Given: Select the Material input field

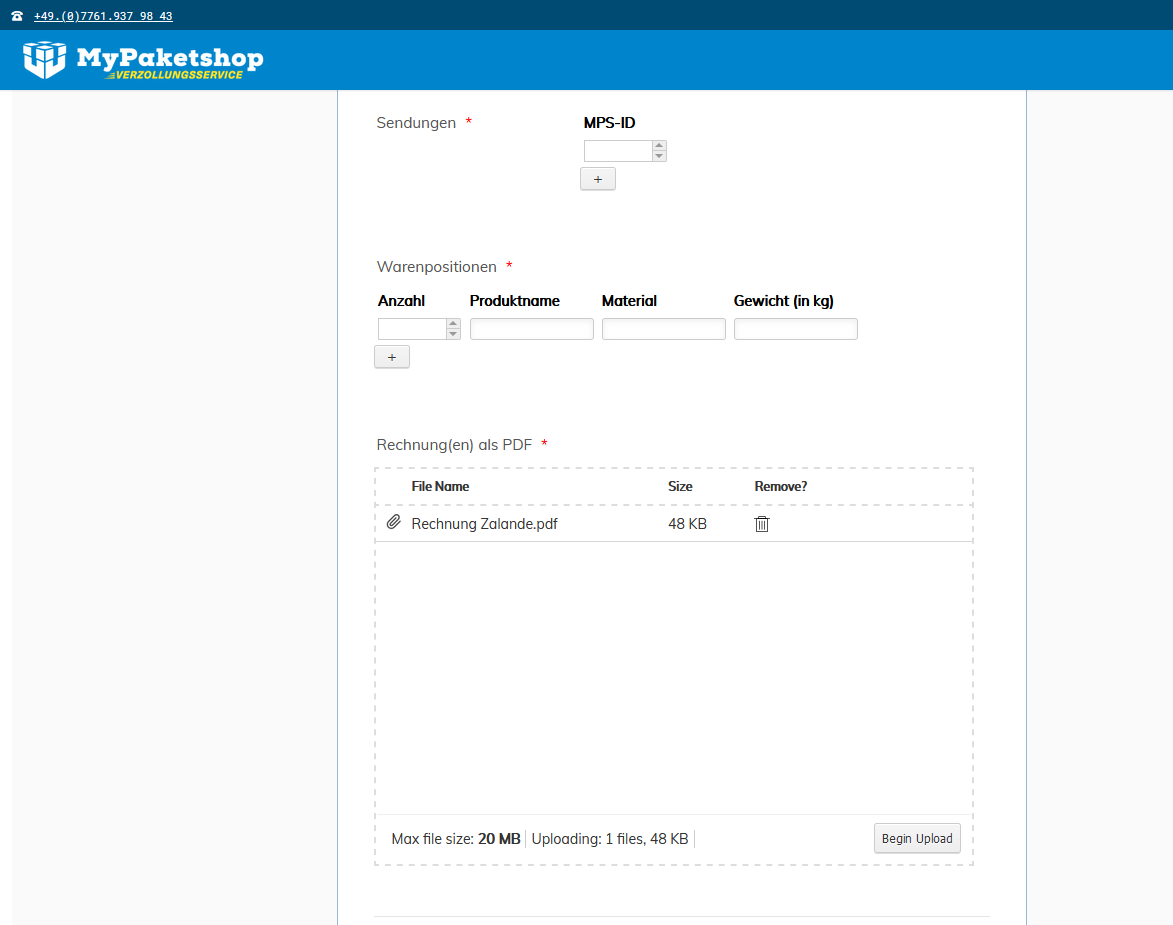Looking at the screenshot, I should tap(663, 329).
